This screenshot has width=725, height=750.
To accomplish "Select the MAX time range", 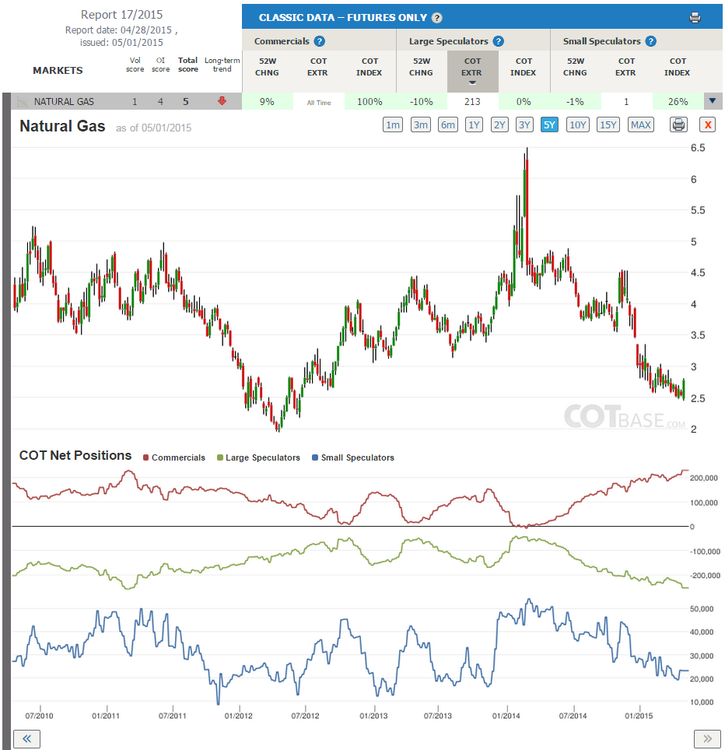I will (641, 125).
